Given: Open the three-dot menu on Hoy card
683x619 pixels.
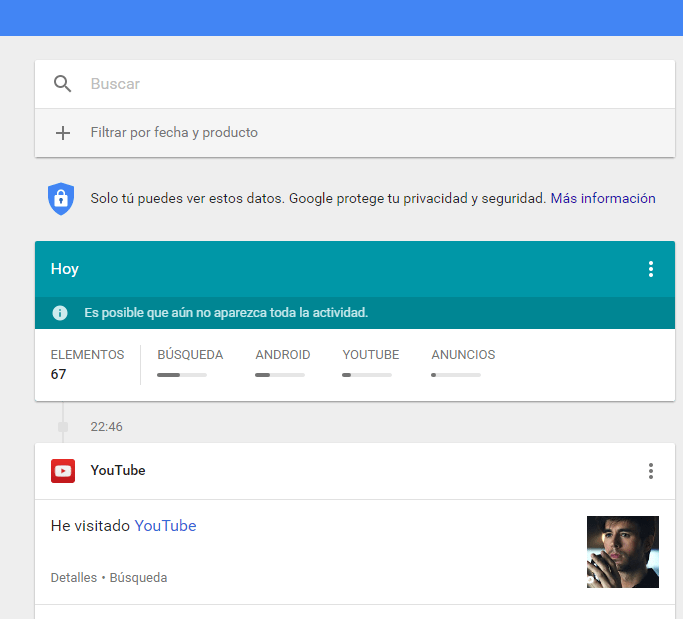Looking at the screenshot, I should pyautogui.click(x=651, y=269).
